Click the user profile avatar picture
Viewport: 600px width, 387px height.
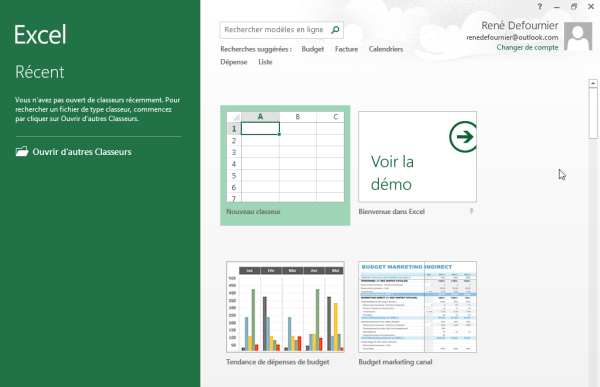578,36
